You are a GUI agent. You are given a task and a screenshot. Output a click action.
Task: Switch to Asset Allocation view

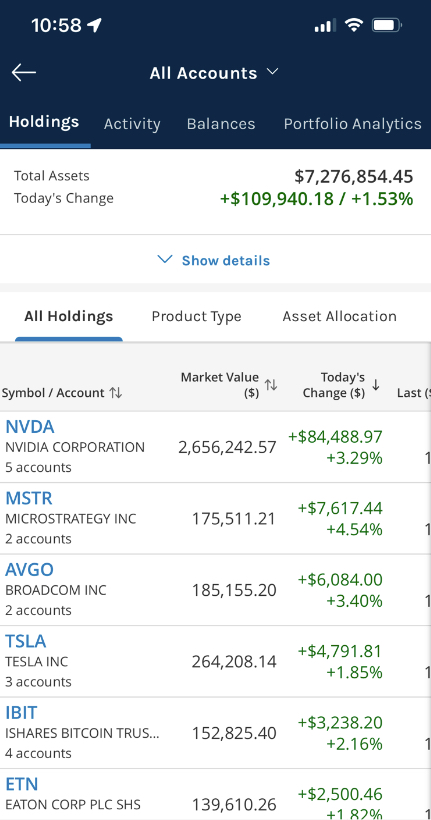coord(339,316)
